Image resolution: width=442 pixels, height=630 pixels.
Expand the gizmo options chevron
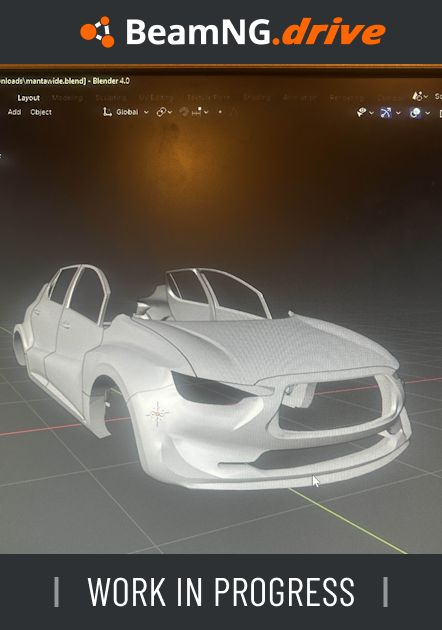(398, 113)
